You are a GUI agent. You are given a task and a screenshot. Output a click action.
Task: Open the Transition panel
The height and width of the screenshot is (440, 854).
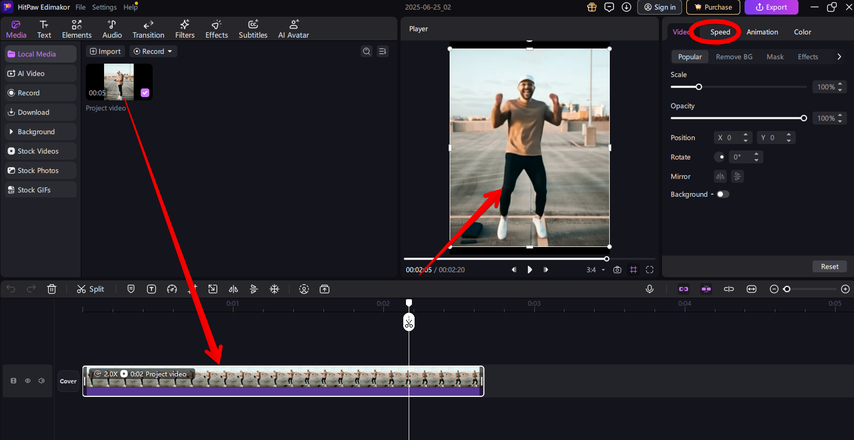pyautogui.click(x=148, y=29)
